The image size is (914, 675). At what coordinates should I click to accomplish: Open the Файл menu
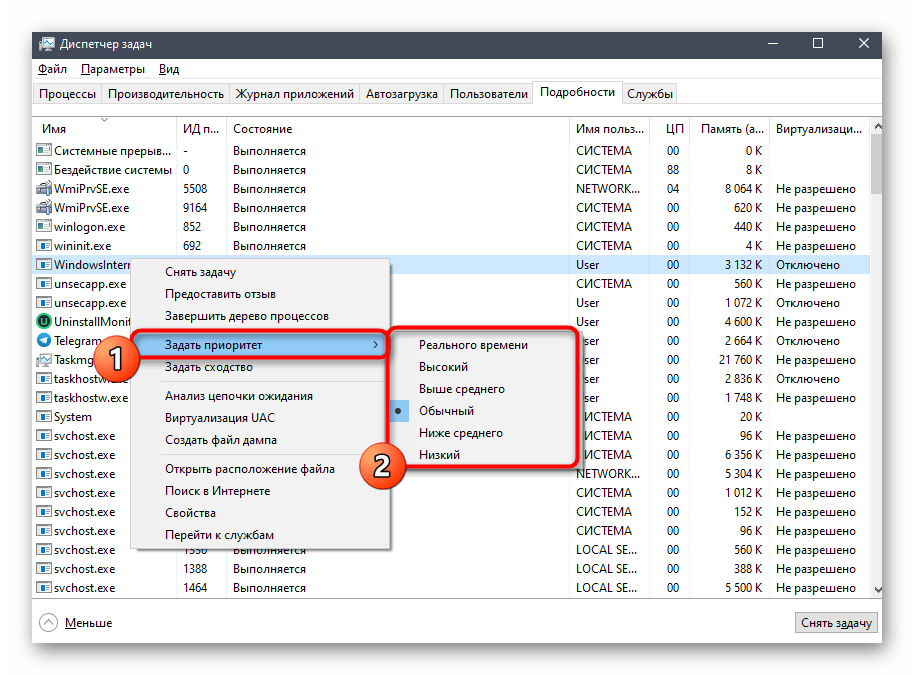coord(52,69)
